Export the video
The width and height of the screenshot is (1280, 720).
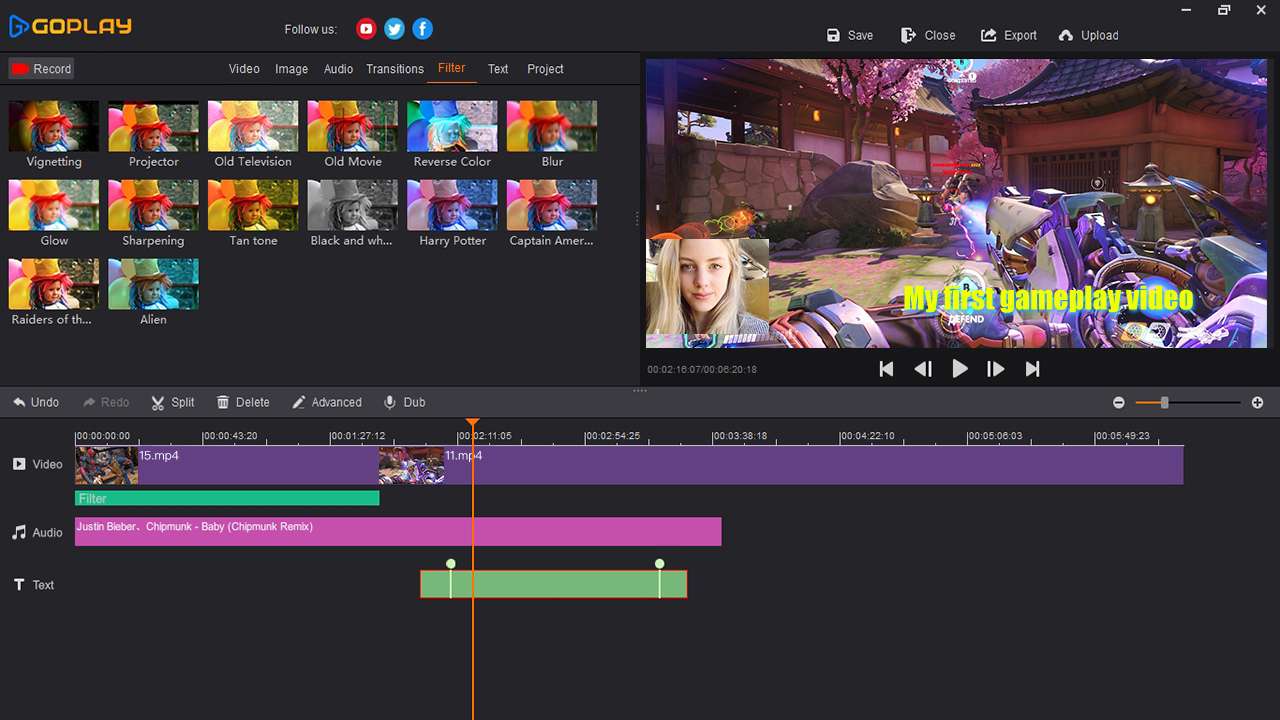click(x=1008, y=35)
